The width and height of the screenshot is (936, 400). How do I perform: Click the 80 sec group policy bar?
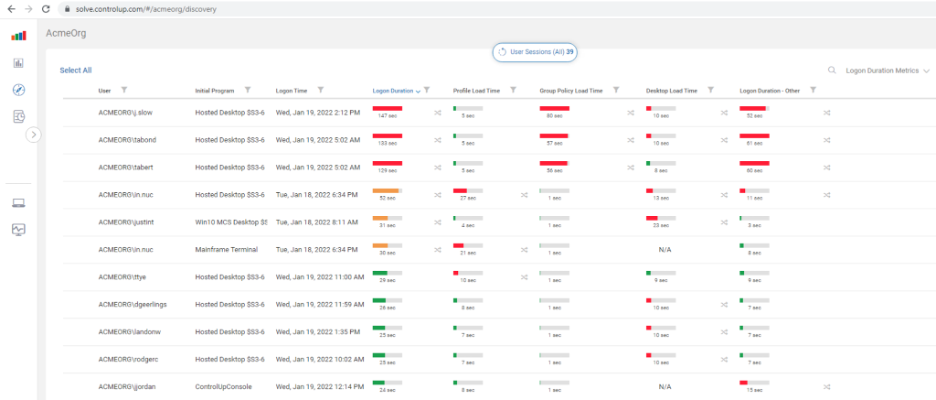pyautogui.click(x=555, y=108)
